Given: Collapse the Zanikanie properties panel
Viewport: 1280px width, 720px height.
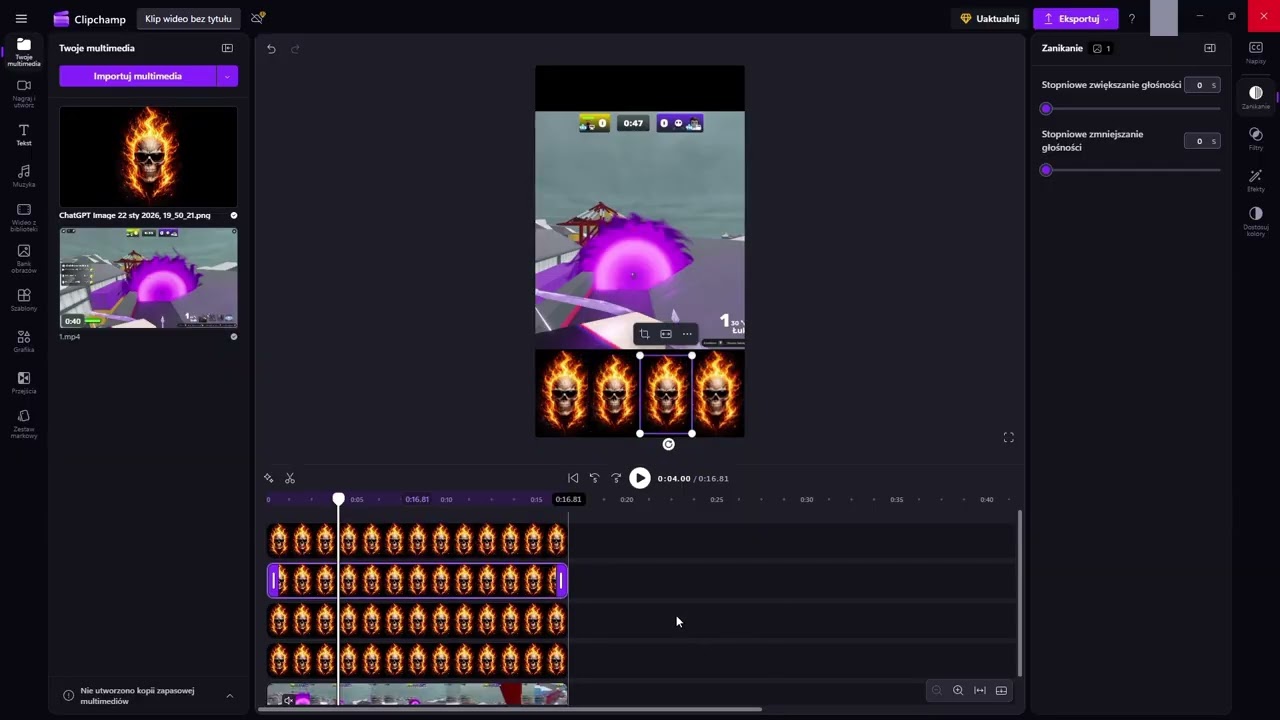Looking at the screenshot, I should [1210, 48].
